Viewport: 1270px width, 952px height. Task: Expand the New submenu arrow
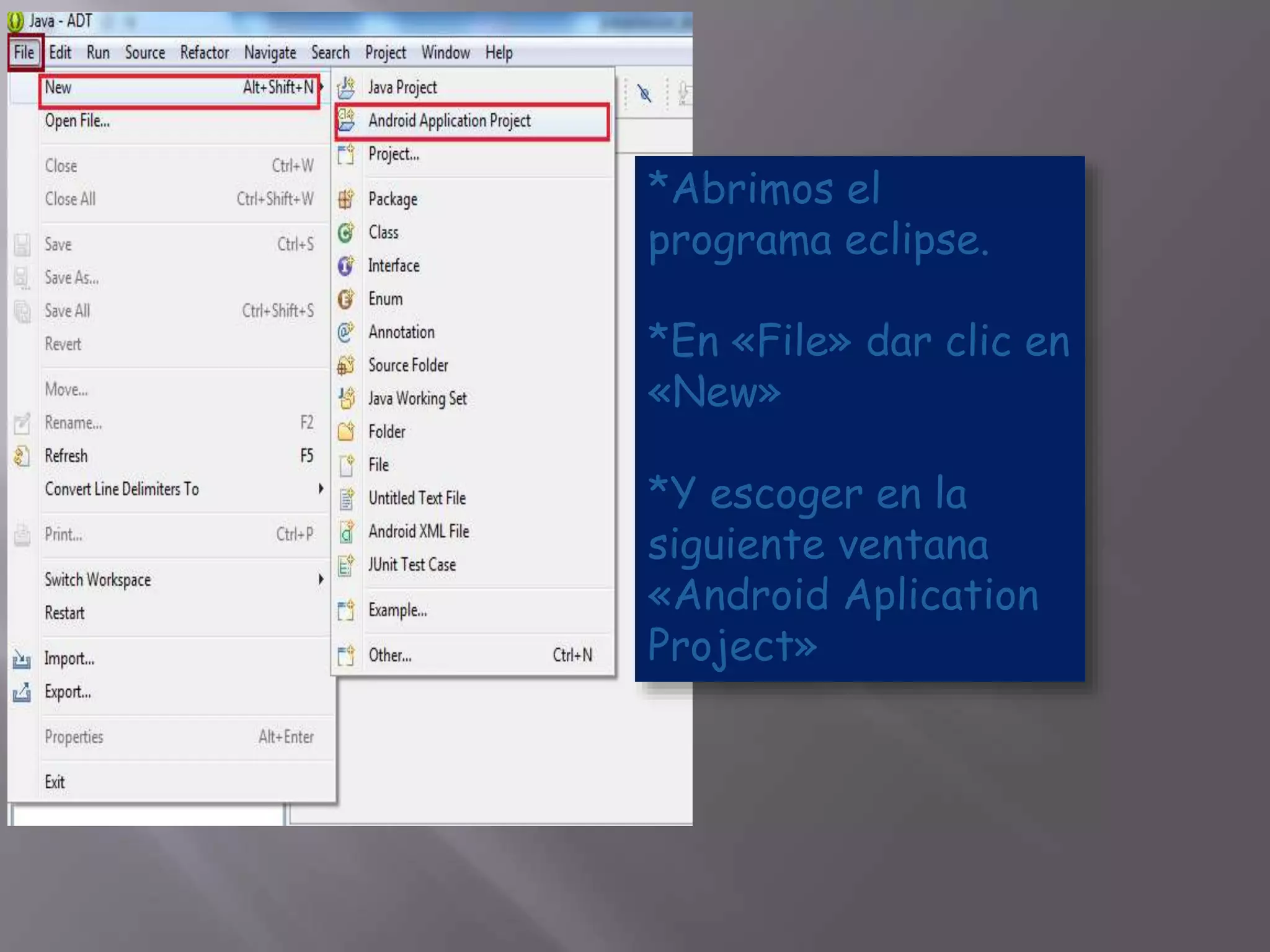[x=321, y=87]
